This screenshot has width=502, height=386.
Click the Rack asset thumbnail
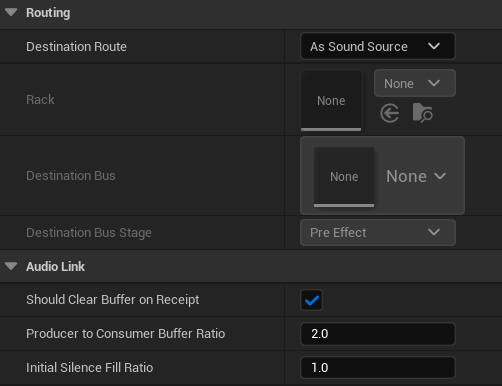click(331, 100)
